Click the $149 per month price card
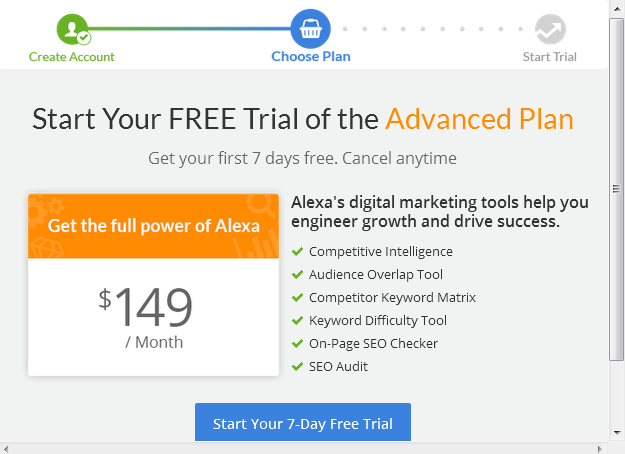 153,316
